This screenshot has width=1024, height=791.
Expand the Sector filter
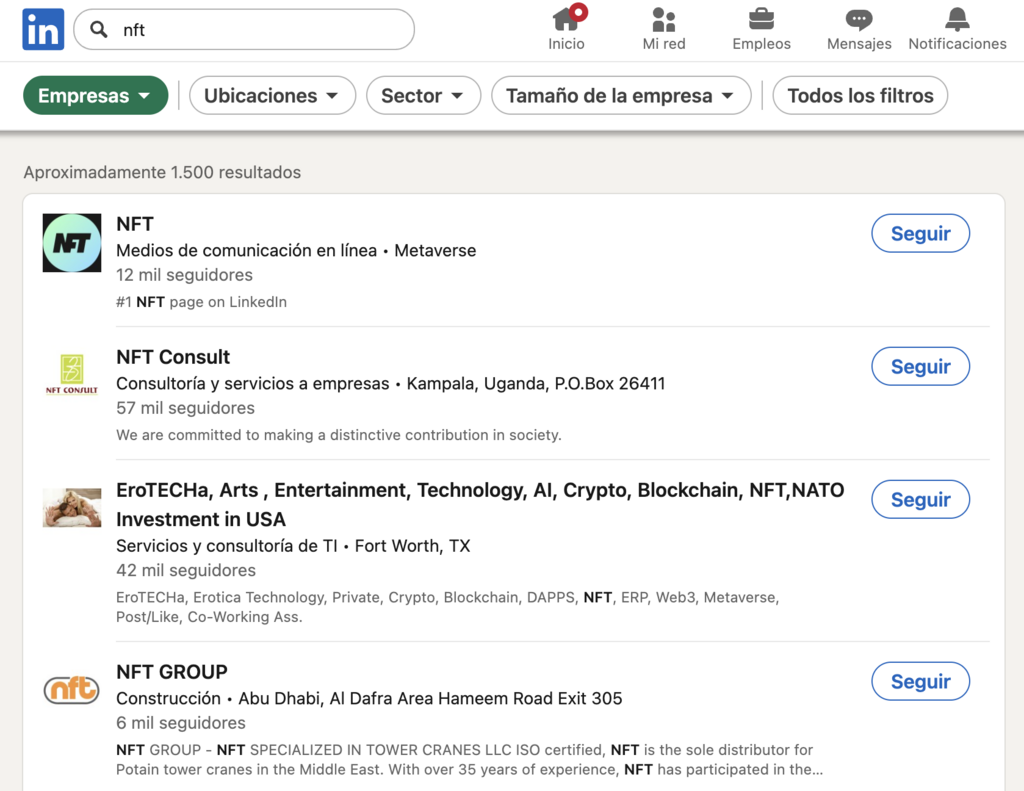click(x=421, y=95)
